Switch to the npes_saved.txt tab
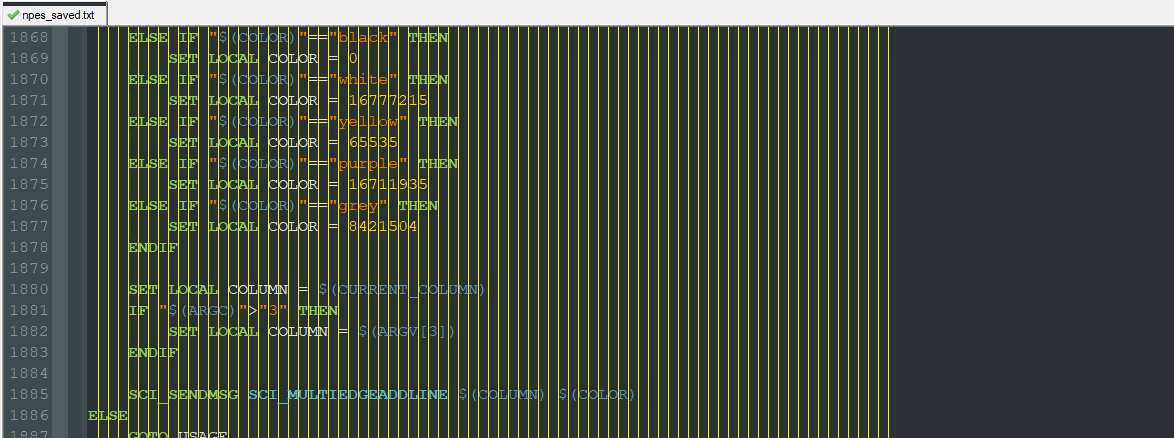The height and width of the screenshot is (438, 1174). pos(53,13)
